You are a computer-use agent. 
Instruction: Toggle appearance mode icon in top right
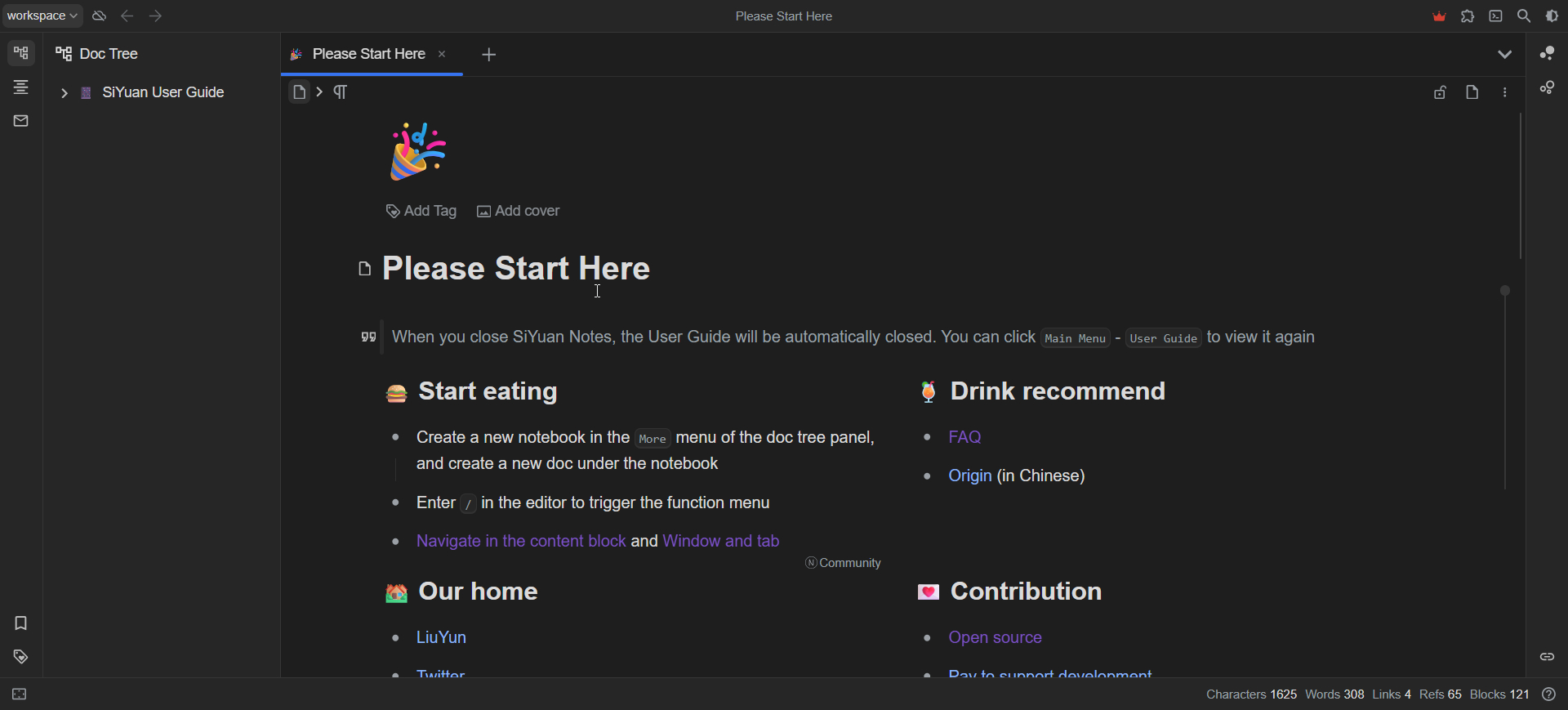point(1552,16)
